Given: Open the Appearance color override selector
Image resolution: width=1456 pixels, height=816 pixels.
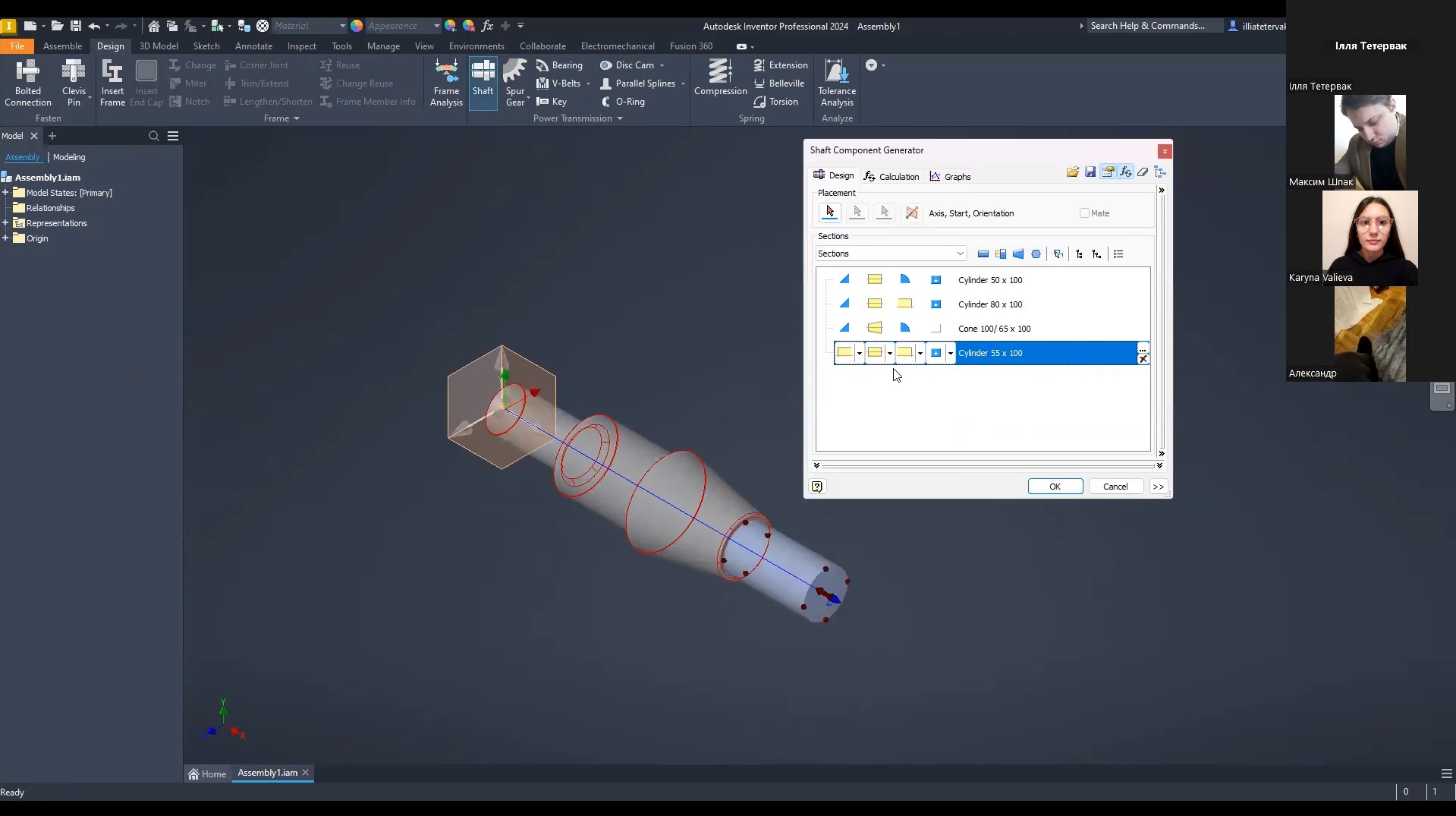Looking at the screenshot, I should coord(402,26).
